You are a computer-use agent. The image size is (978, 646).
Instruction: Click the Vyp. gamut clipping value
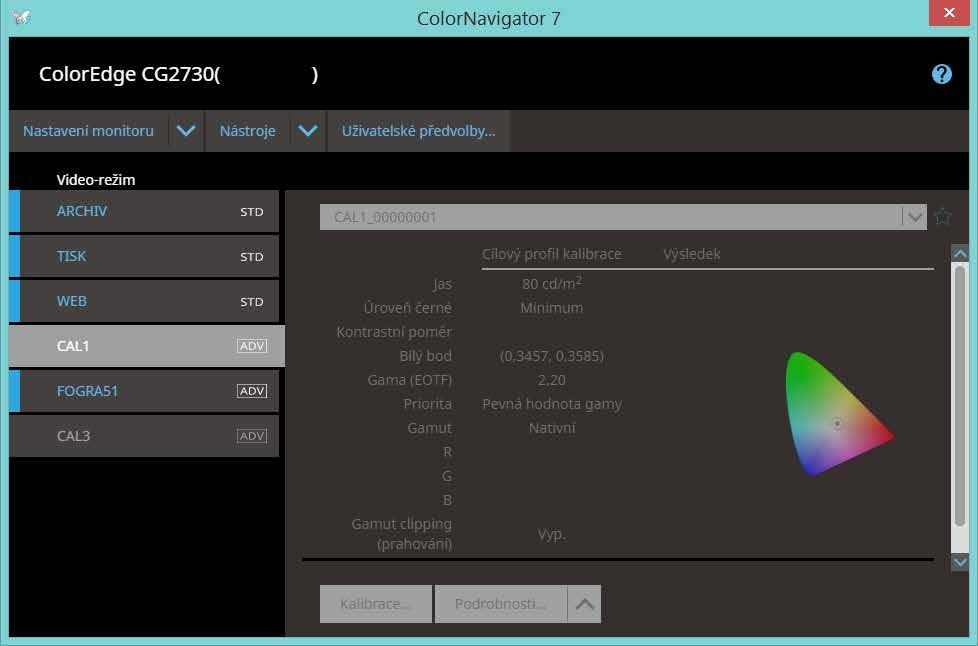552,534
